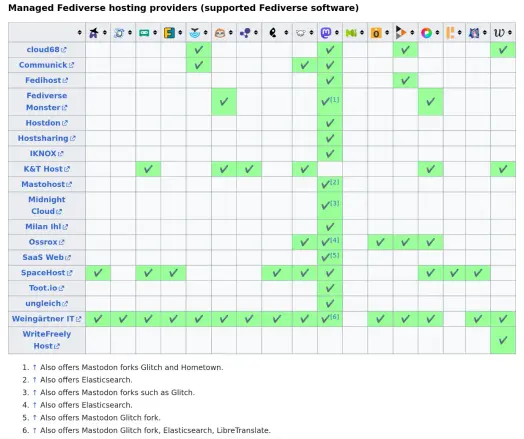The image size is (524, 439).
Task: Click the Lemmy mouse column icon
Action: click(x=301, y=33)
